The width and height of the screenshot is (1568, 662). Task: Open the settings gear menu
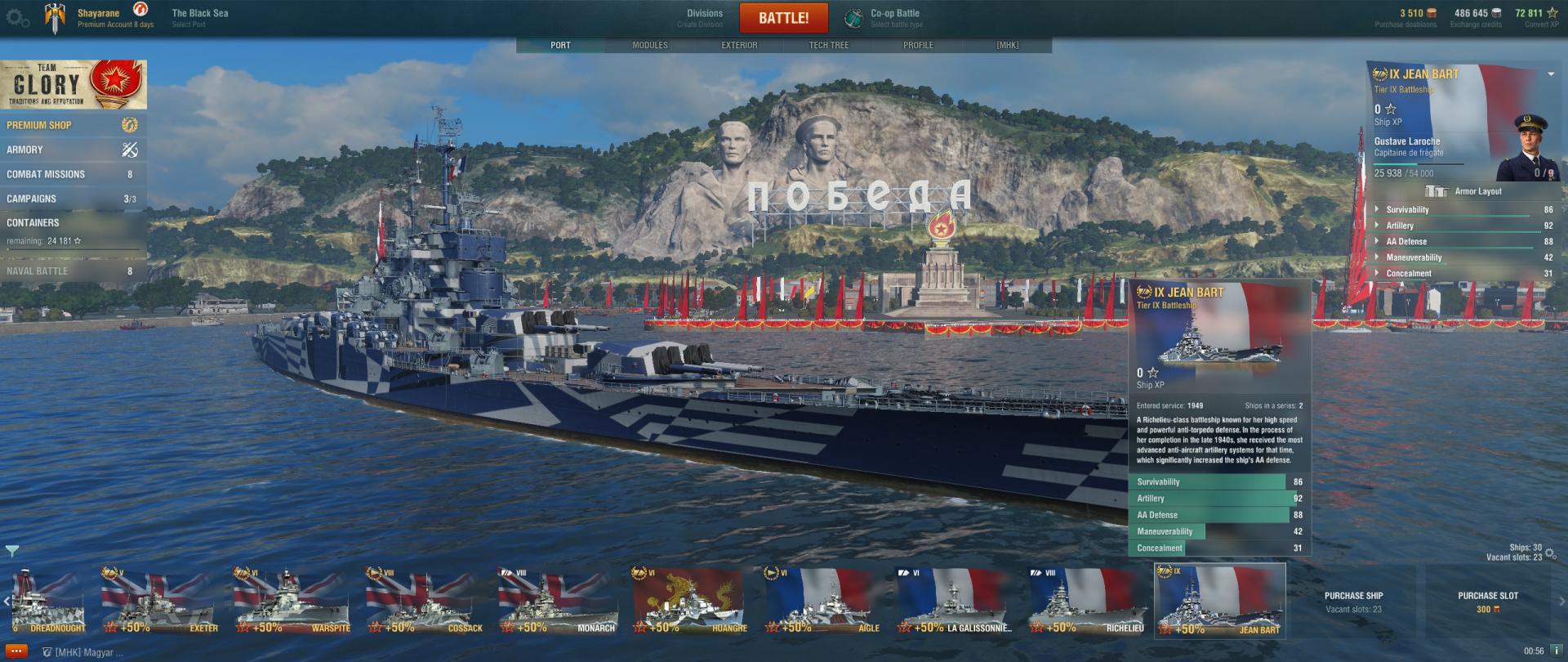[x=18, y=18]
